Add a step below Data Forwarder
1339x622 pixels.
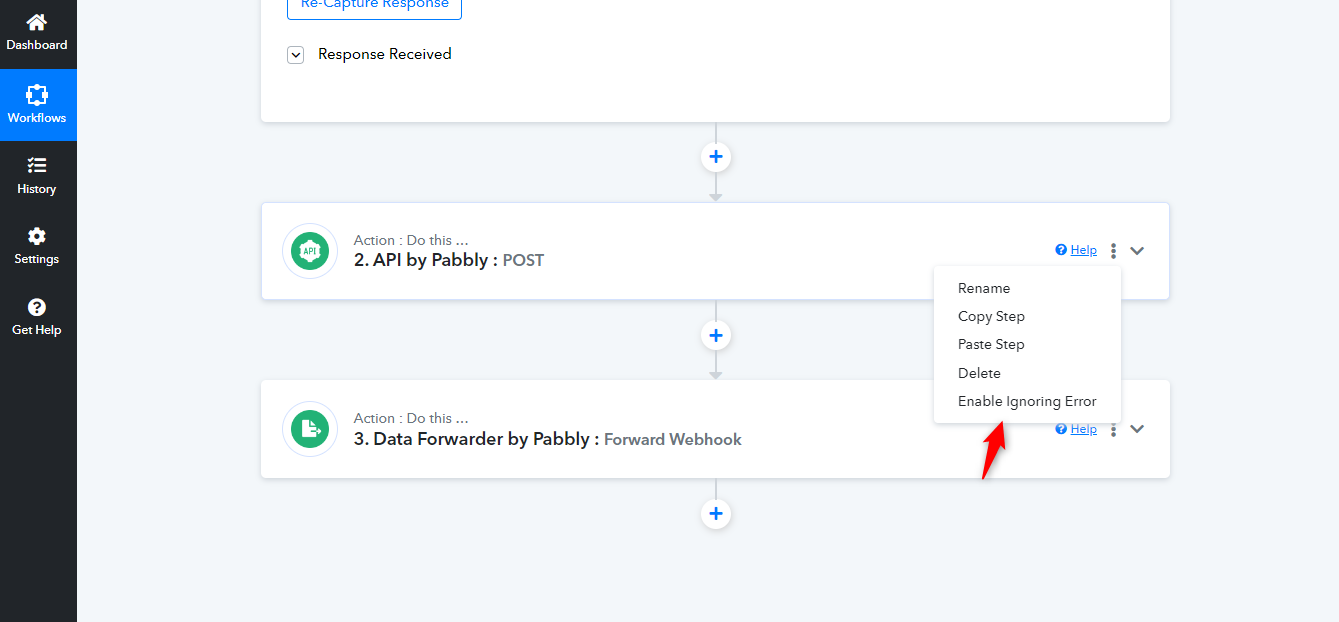point(716,514)
